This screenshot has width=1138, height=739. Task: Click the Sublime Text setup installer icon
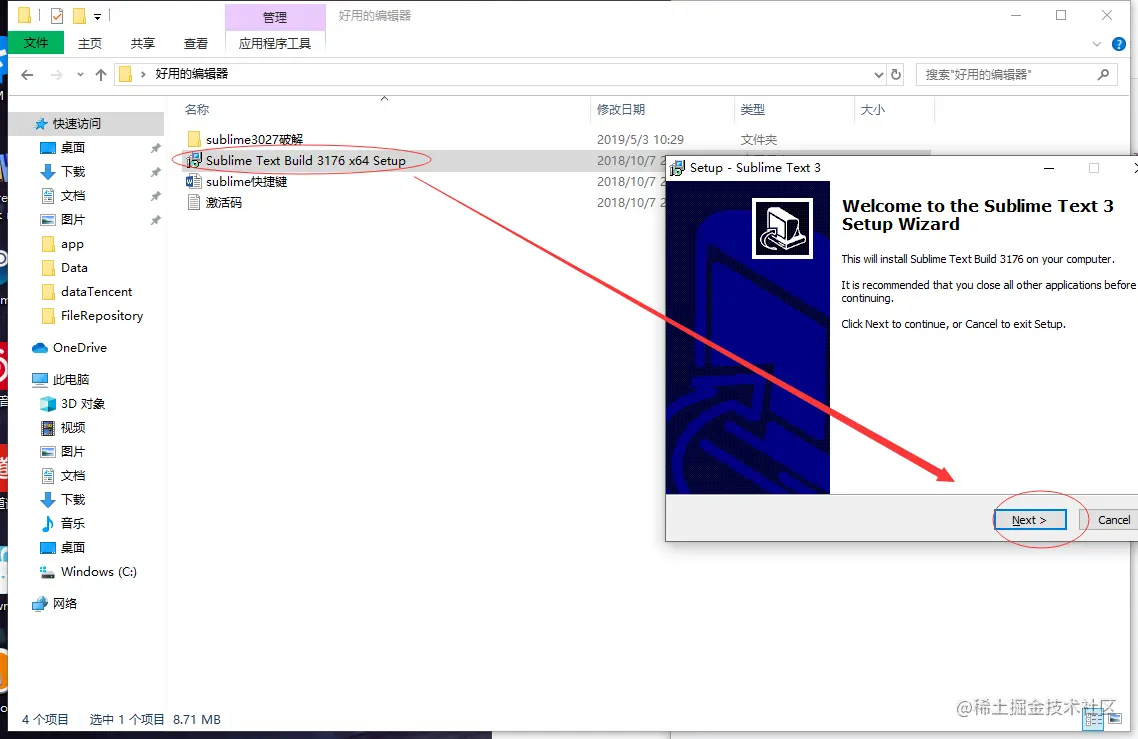[194, 160]
